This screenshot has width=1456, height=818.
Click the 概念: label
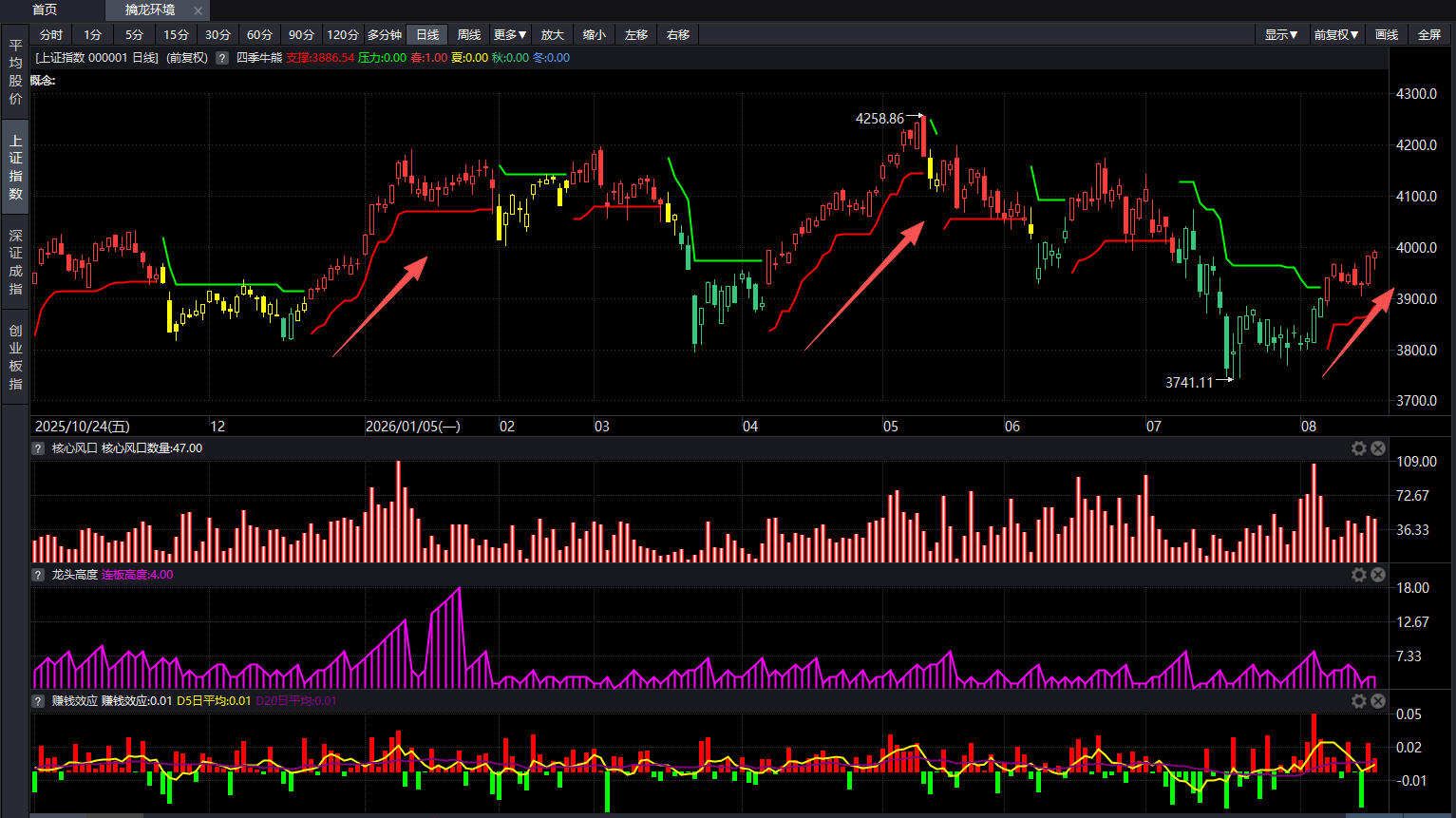pos(43,81)
